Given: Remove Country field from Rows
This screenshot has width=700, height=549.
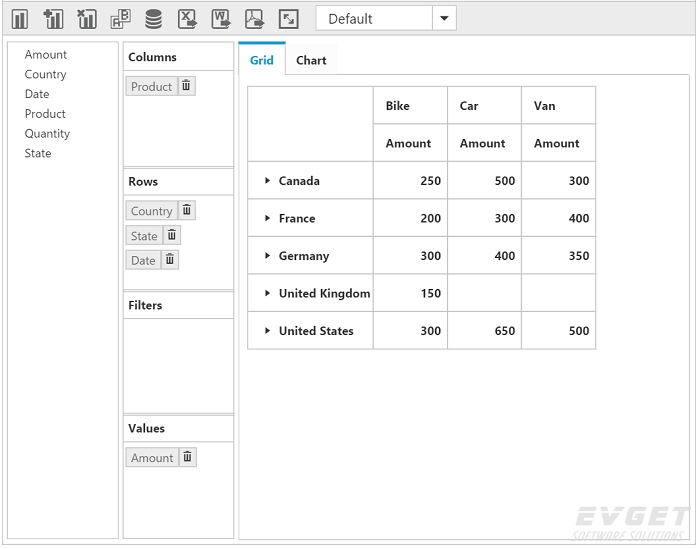Looking at the screenshot, I should (x=187, y=210).
